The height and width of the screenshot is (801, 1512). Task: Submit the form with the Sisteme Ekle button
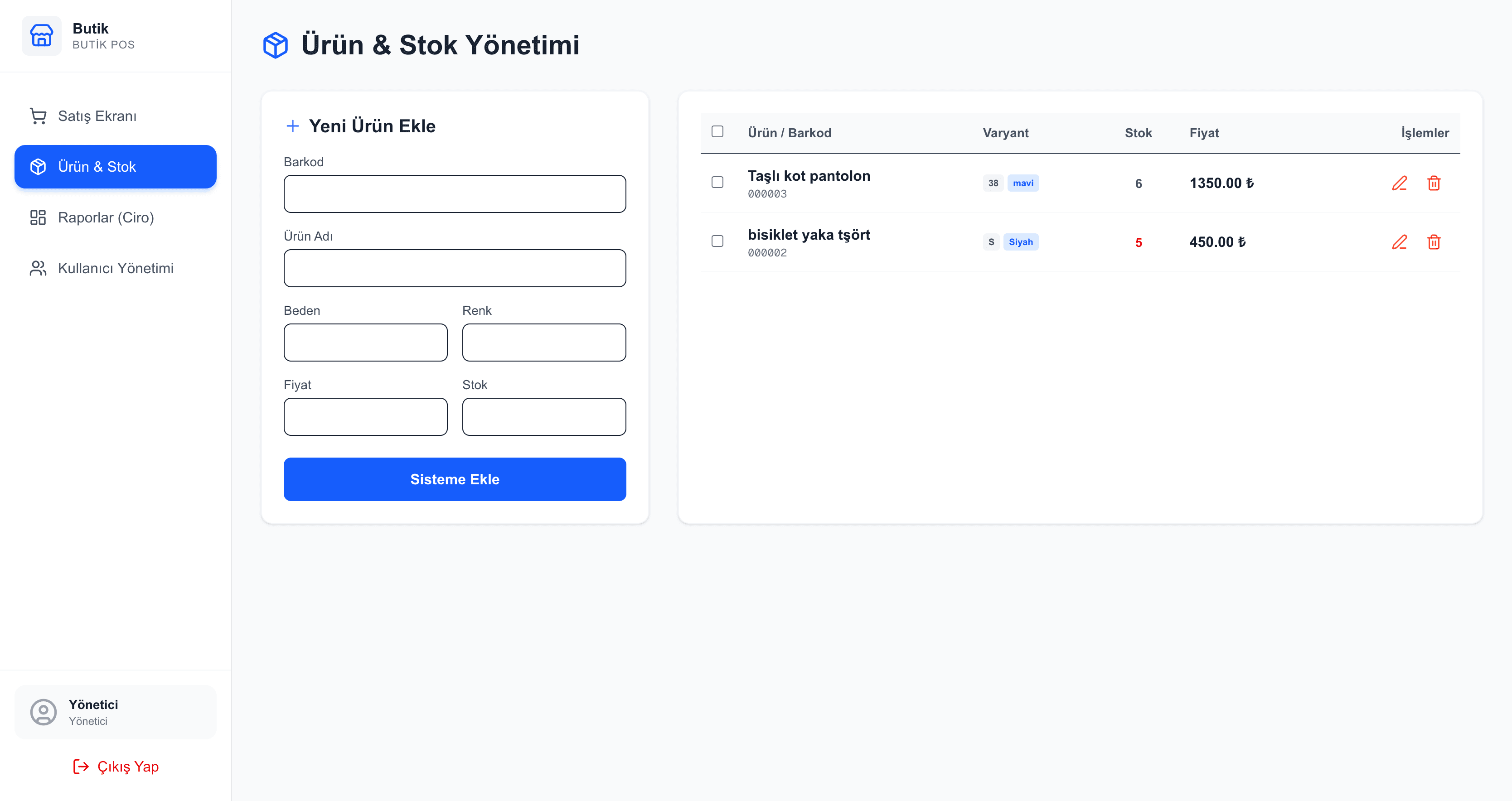coord(455,479)
